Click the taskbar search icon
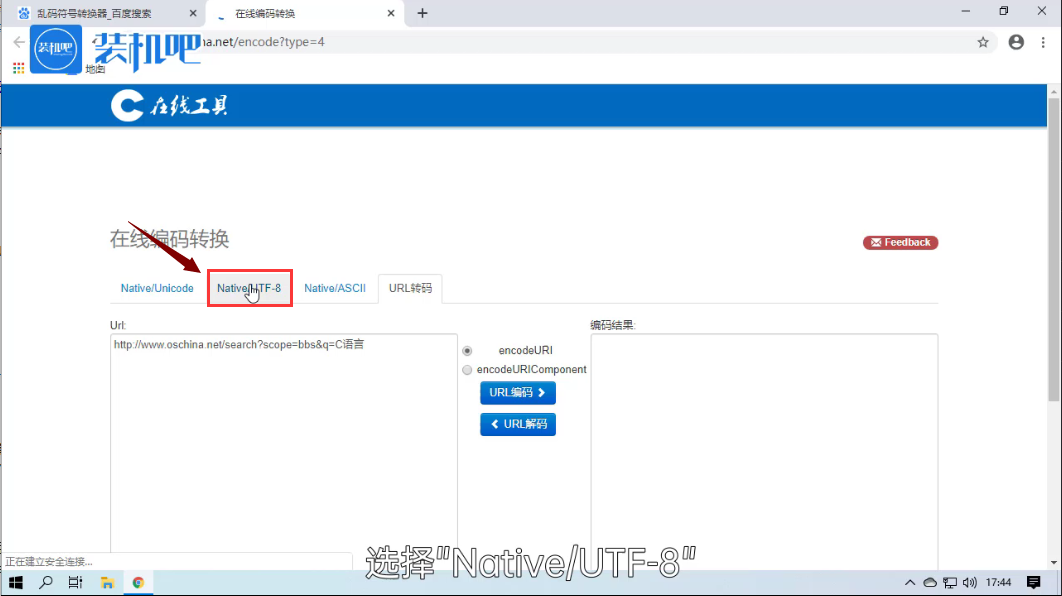Viewport: 1062px width, 596px height. click(x=46, y=583)
